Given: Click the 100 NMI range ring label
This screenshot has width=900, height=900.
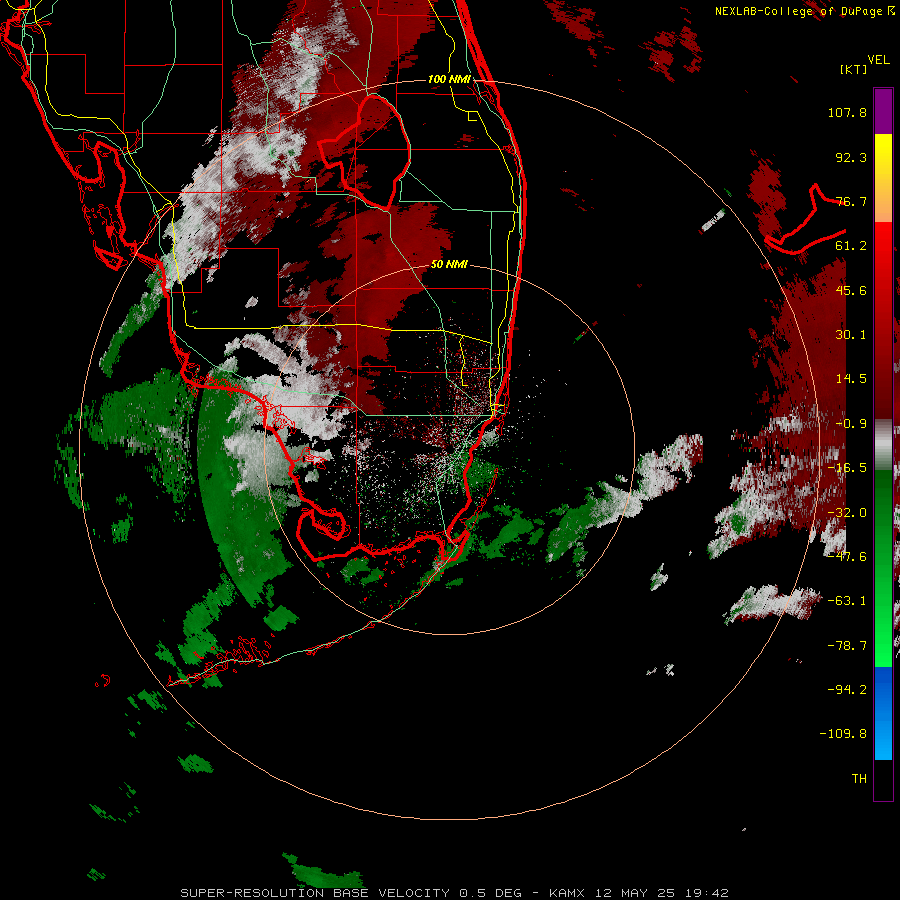Looking at the screenshot, I should [x=449, y=79].
